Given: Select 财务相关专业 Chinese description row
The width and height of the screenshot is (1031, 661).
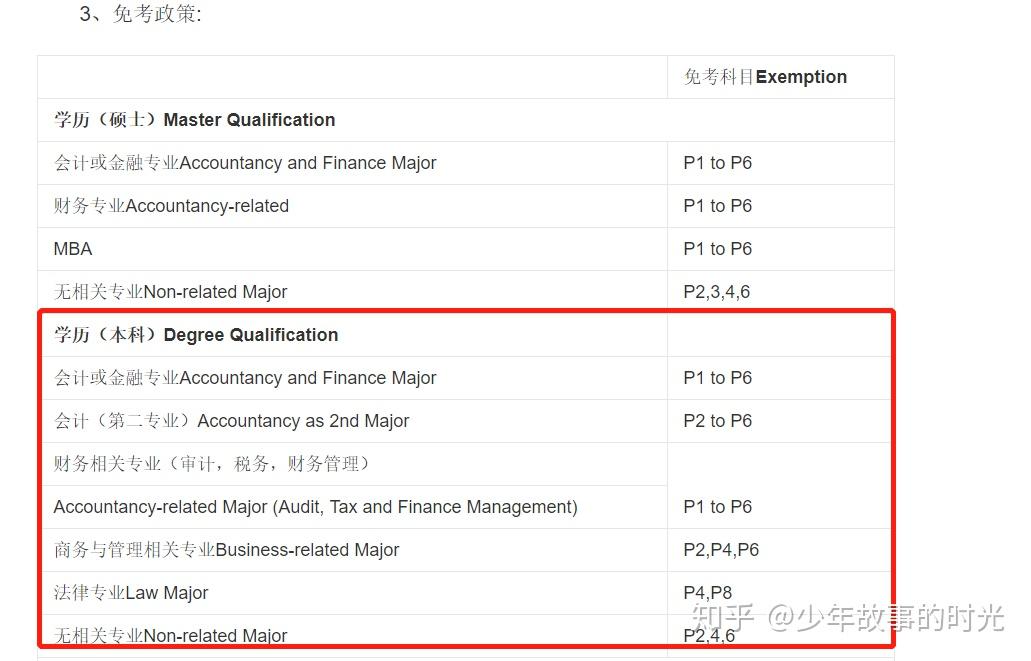Looking at the screenshot, I should coord(212,464).
